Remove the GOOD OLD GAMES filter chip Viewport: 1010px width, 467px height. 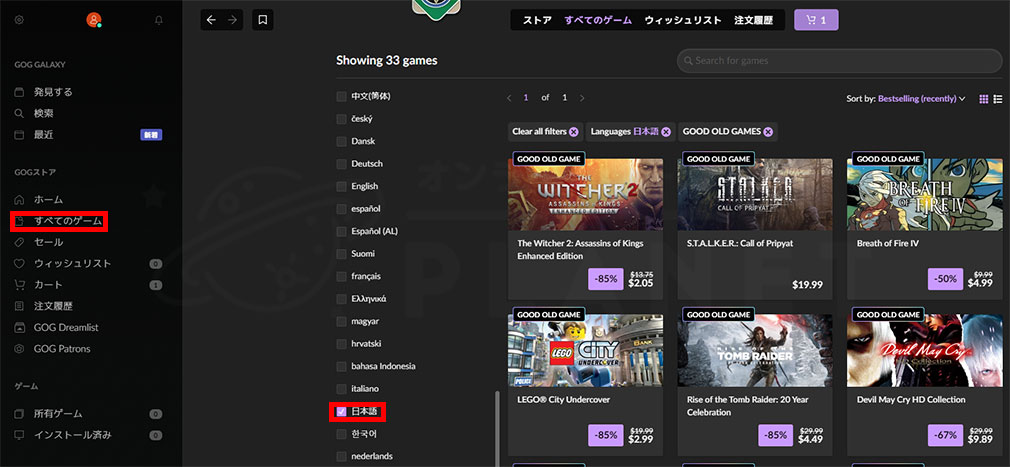(x=768, y=131)
